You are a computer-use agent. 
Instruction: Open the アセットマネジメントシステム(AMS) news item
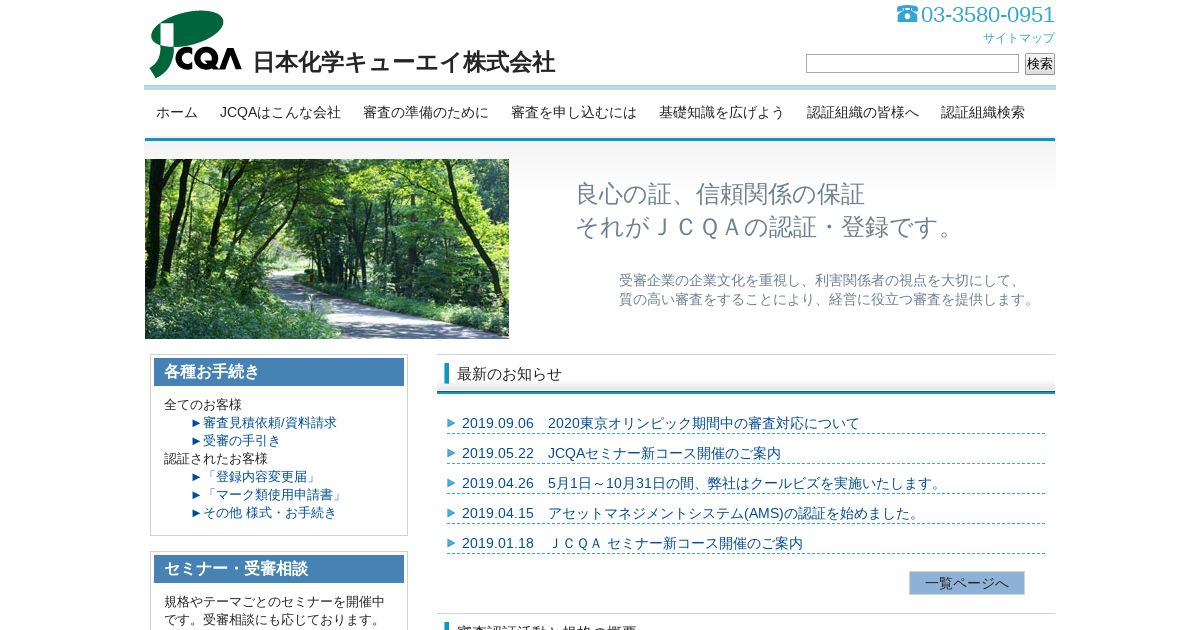coord(693,513)
